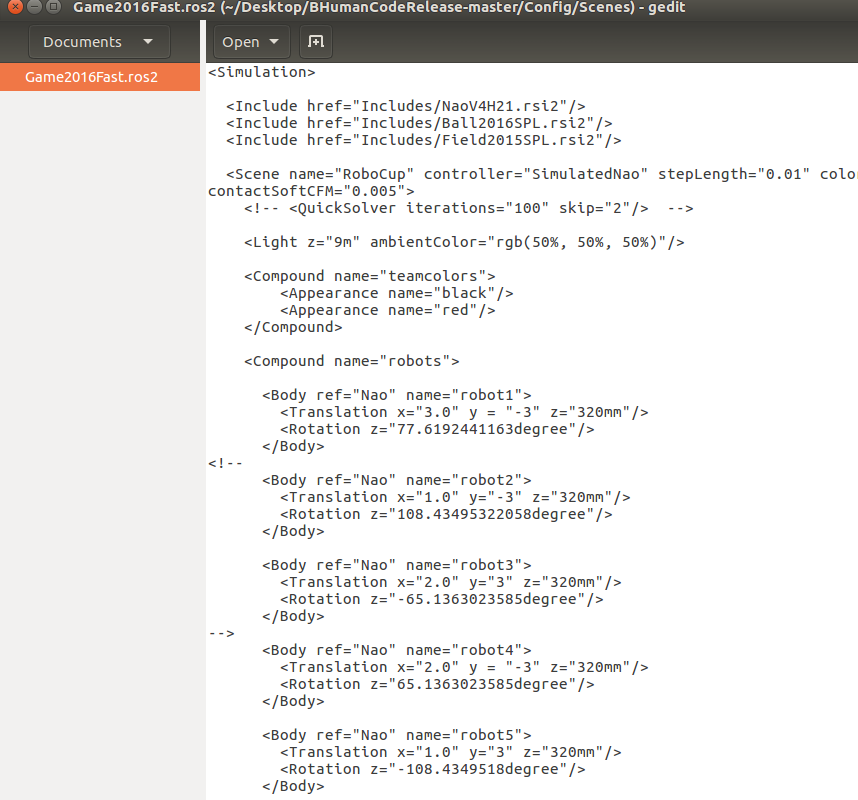Viewport: 858px width, 800px height.
Task: Click the Body name="robot3" line
Action: pyautogui.click(x=397, y=565)
